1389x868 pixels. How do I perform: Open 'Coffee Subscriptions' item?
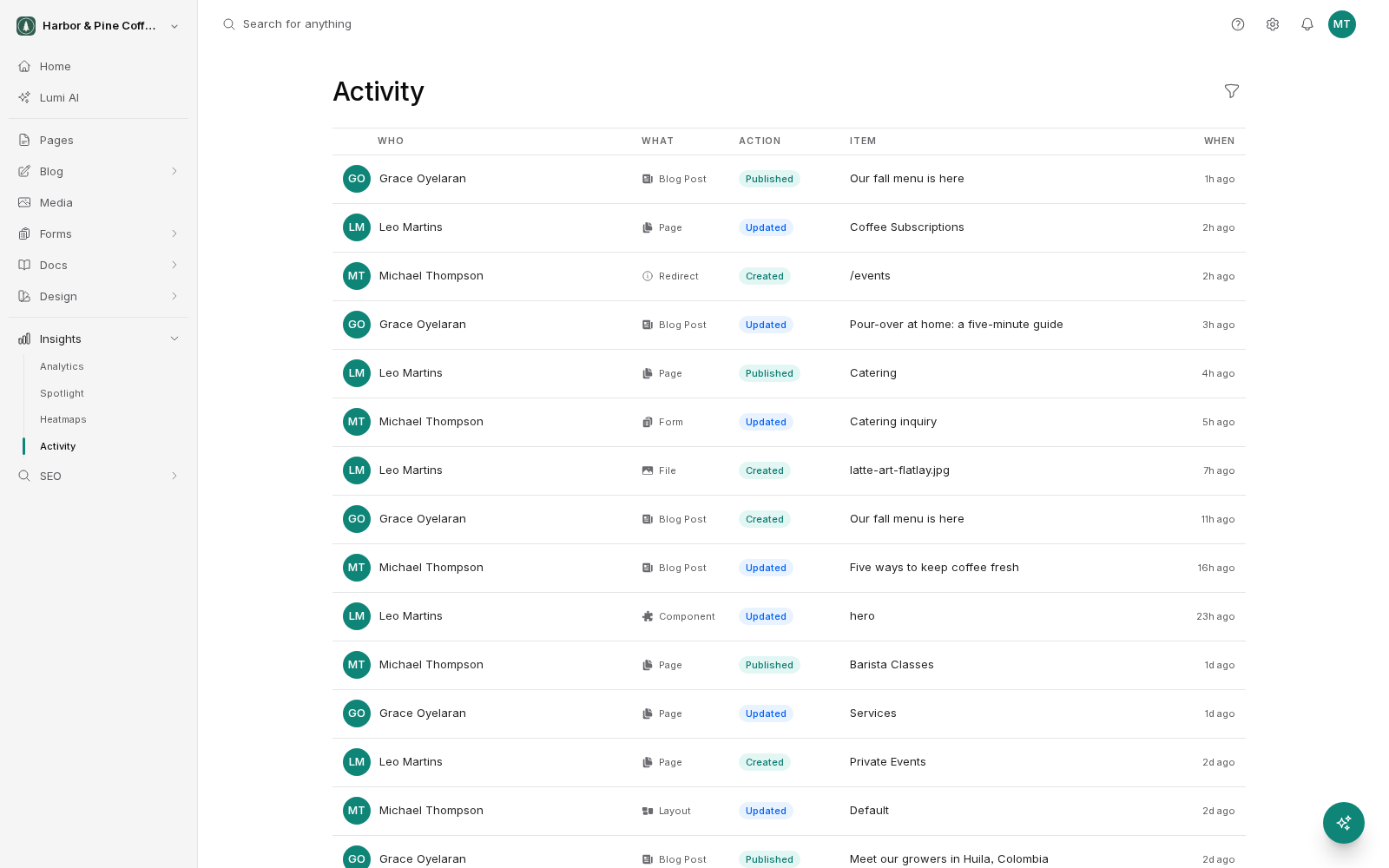pyautogui.click(x=906, y=227)
